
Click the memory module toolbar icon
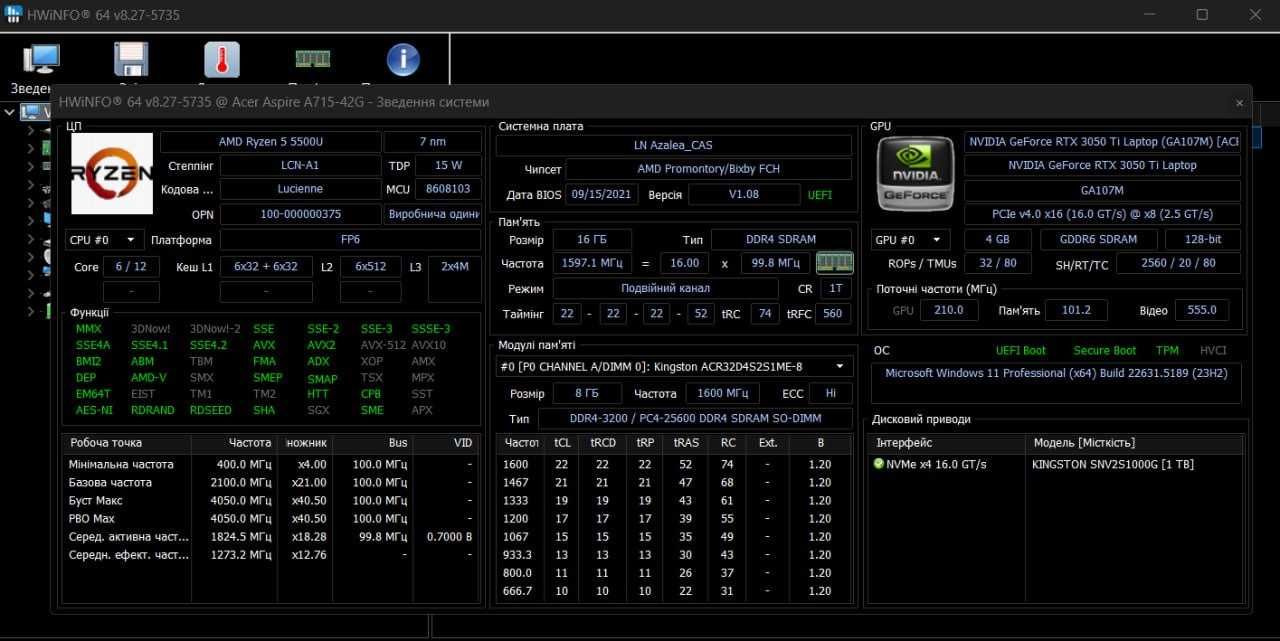312,59
